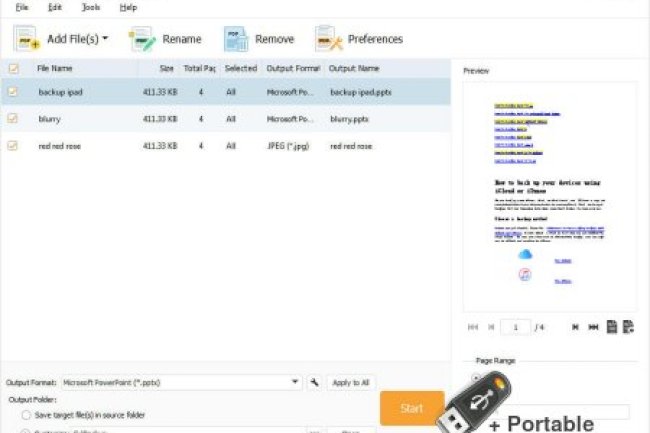The image size is (650, 433).
Task: Click the orange Start button
Action: click(x=412, y=408)
